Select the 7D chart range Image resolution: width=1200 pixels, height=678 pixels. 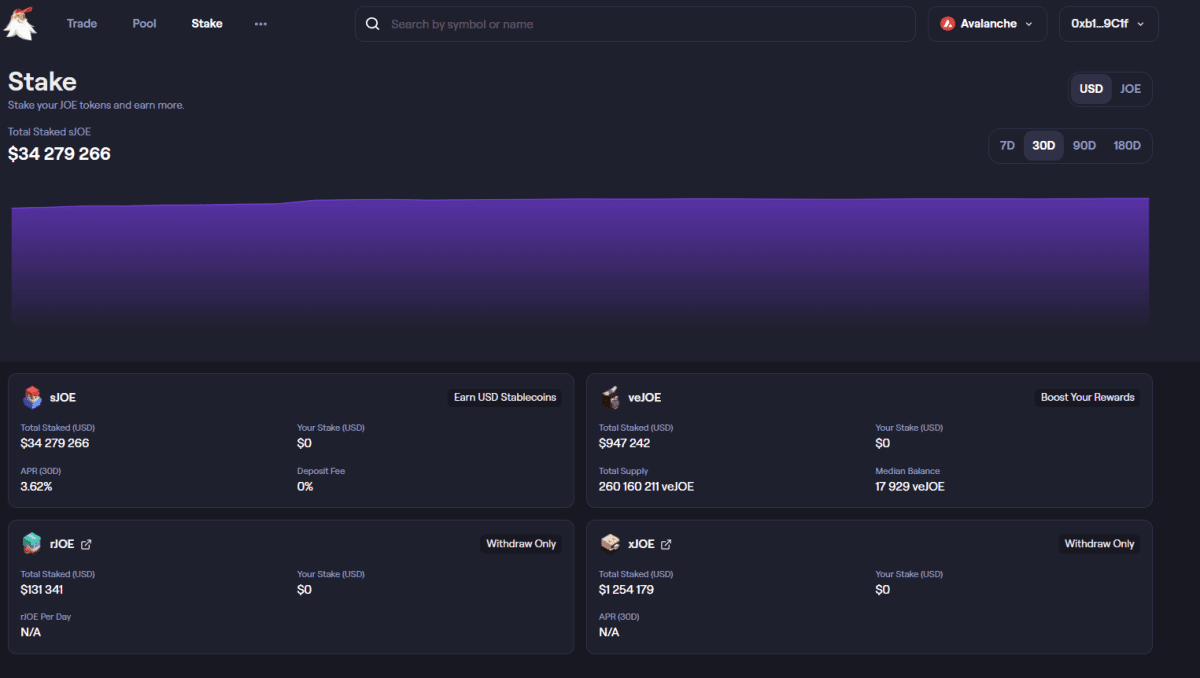click(x=1007, y=146)
